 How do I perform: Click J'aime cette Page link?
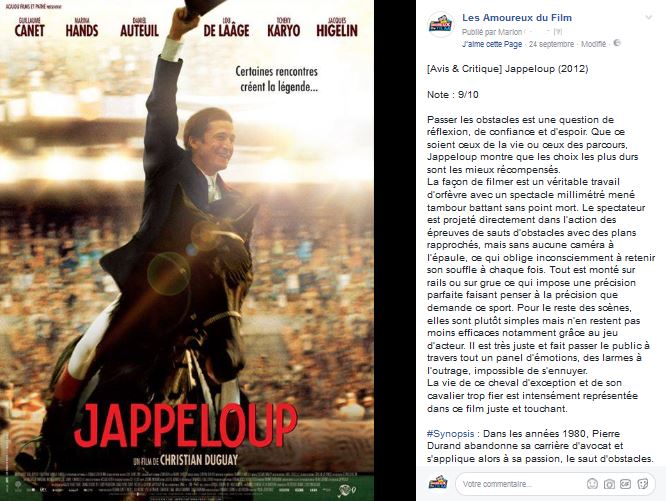491,44
